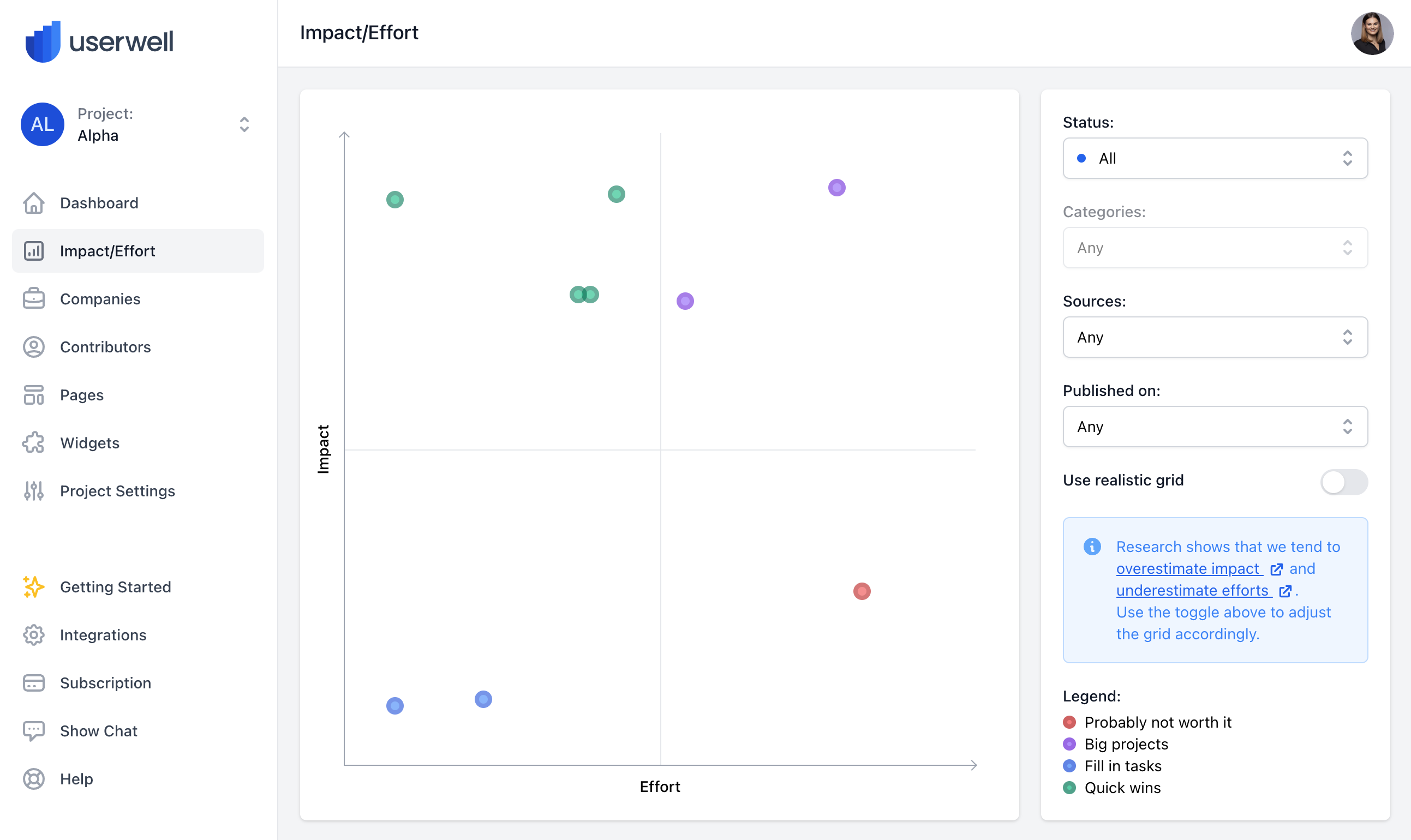Click the Show Chat speech bubble icon
The height and width of the screenshot is (840, 1411).
click(x=33, y=731)
